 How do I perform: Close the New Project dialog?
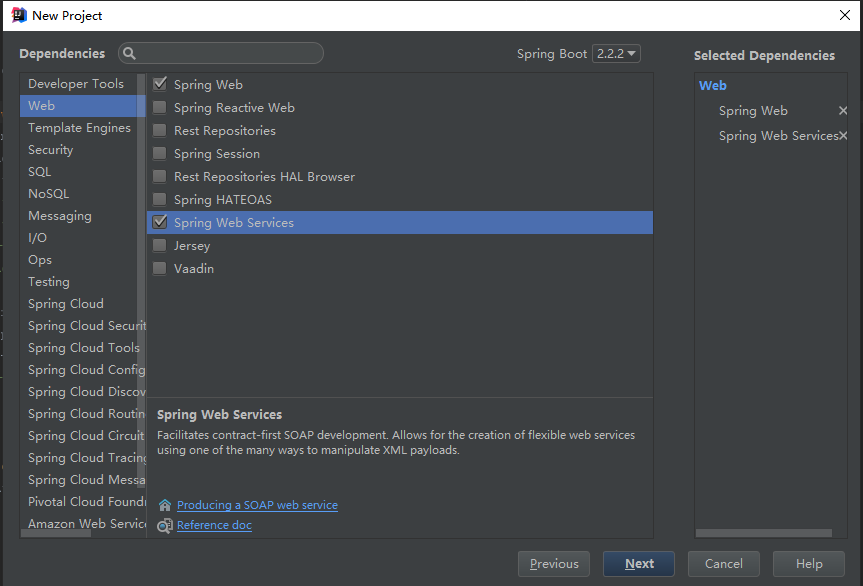pos(844,15)
